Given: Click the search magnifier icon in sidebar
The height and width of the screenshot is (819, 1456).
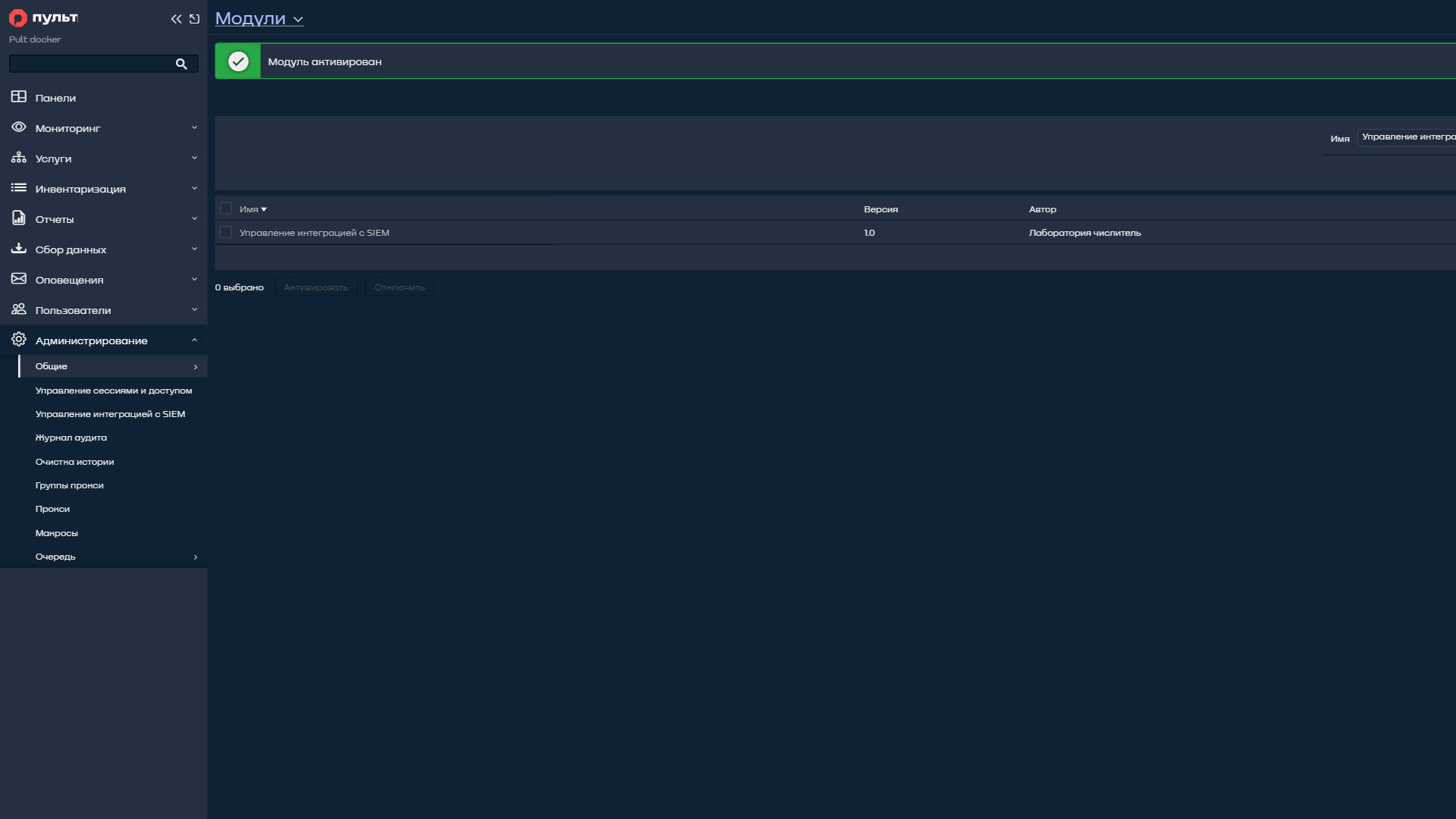Looking at the screenshot, I should pos(181,64).
